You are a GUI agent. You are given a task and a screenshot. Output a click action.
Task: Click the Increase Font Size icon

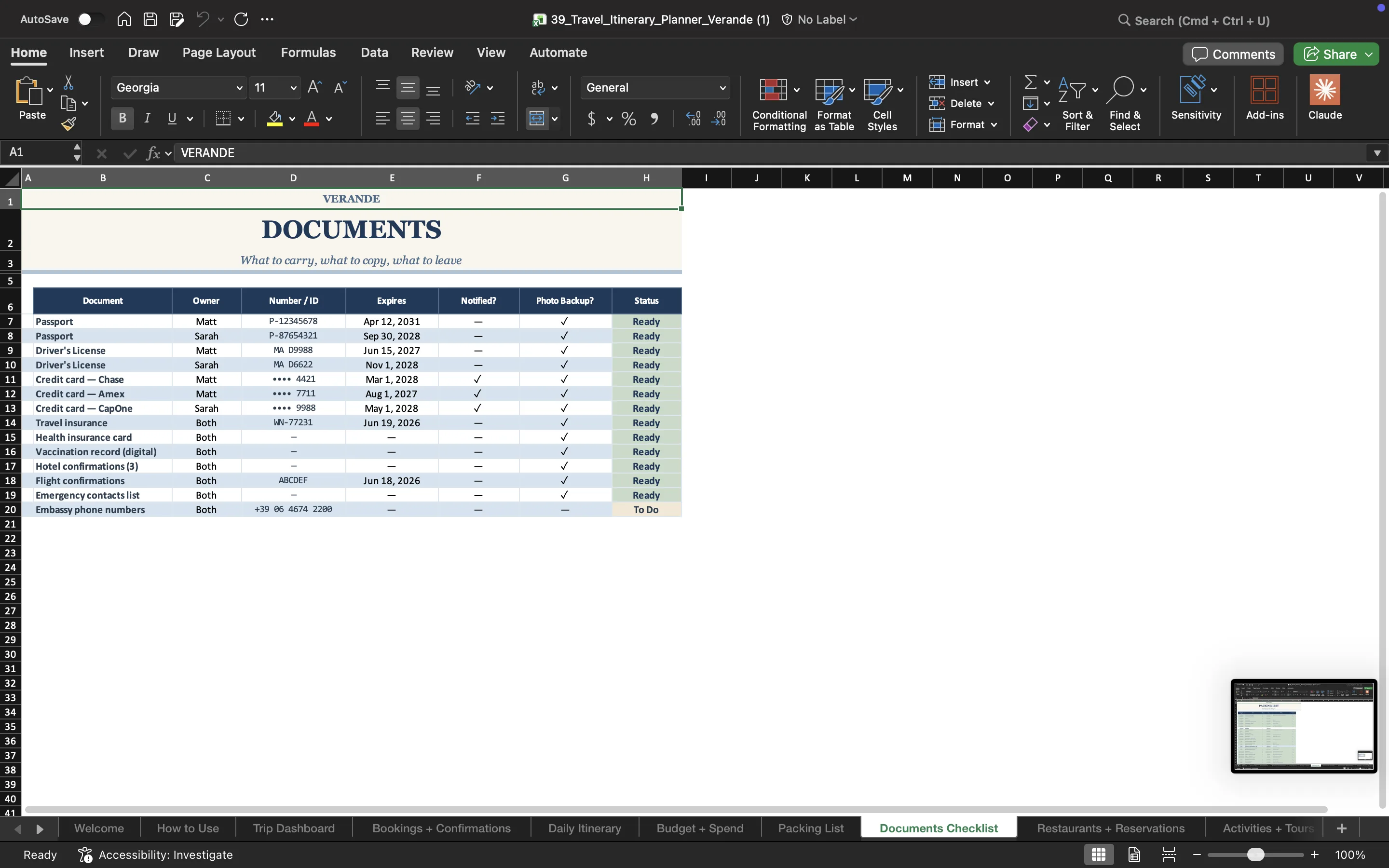[x=314, y=87]
